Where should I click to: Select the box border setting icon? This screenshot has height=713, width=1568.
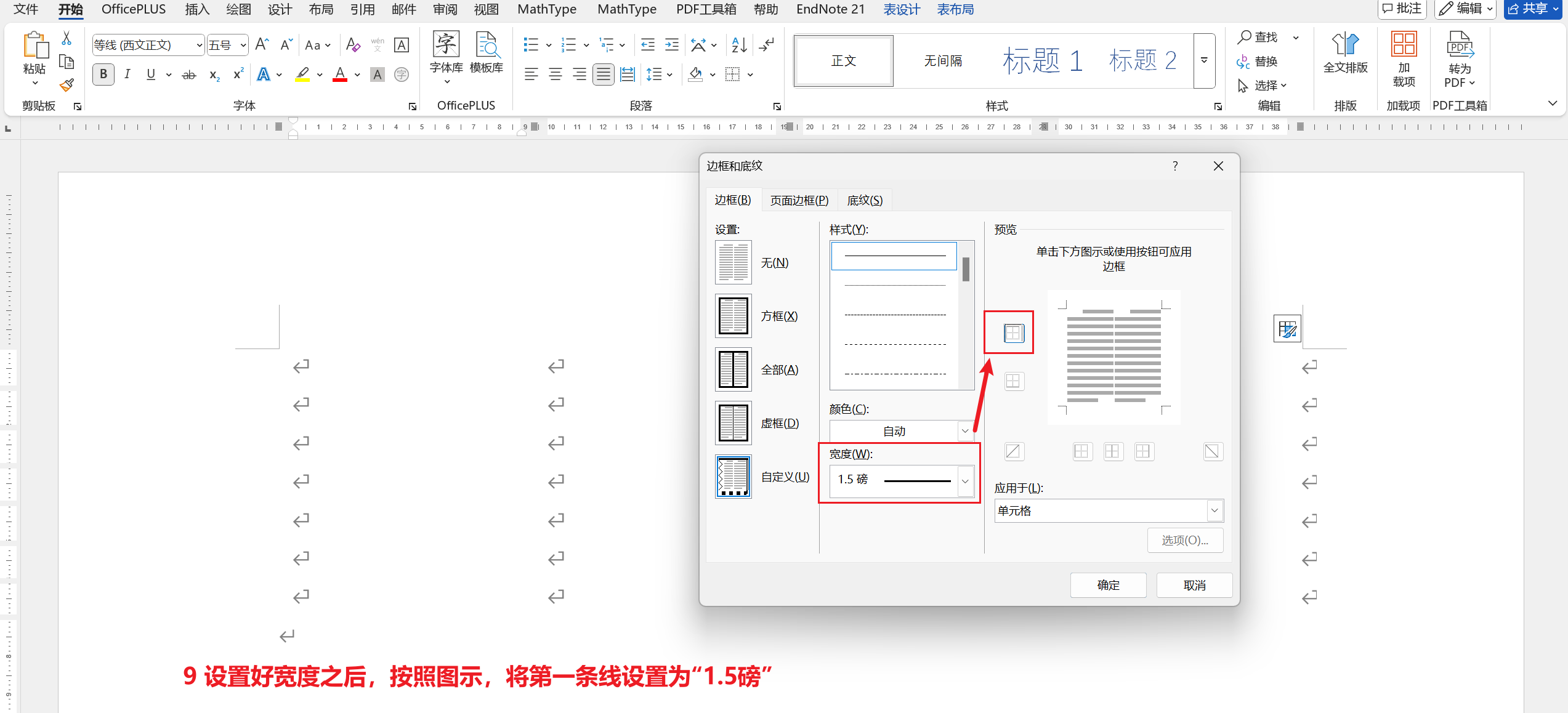733,316
